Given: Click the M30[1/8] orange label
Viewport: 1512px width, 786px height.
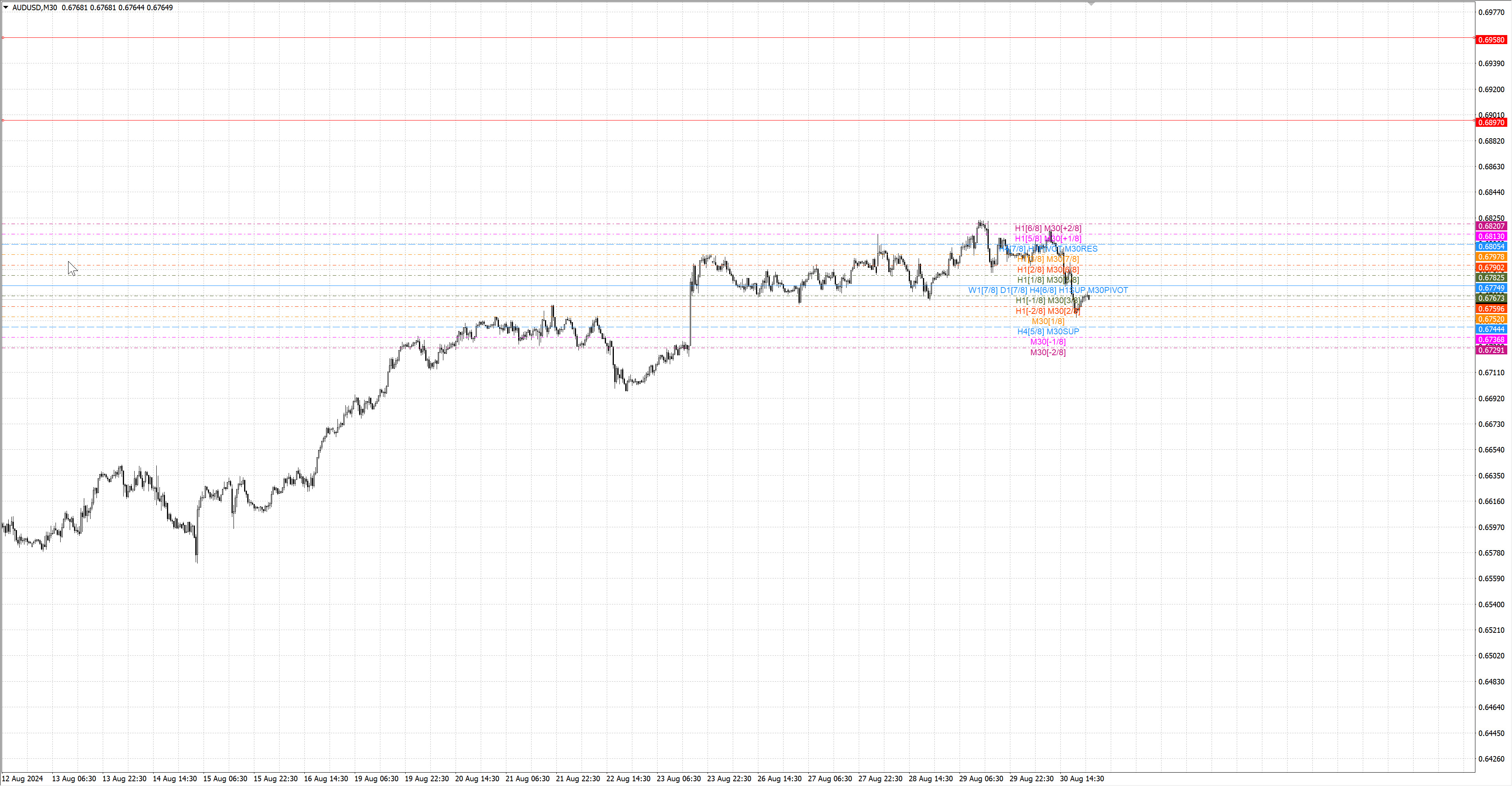Looking at the screenshot, I should [1048, 321].
